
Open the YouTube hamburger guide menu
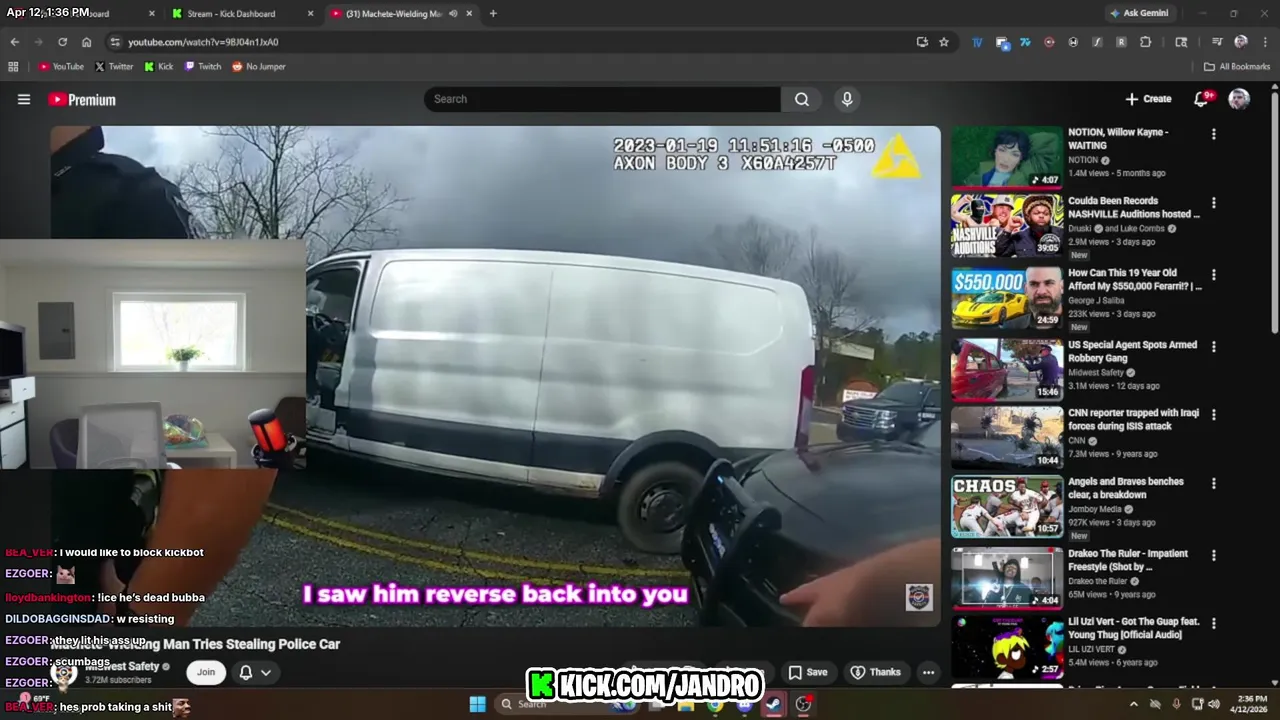coord(24,99)
